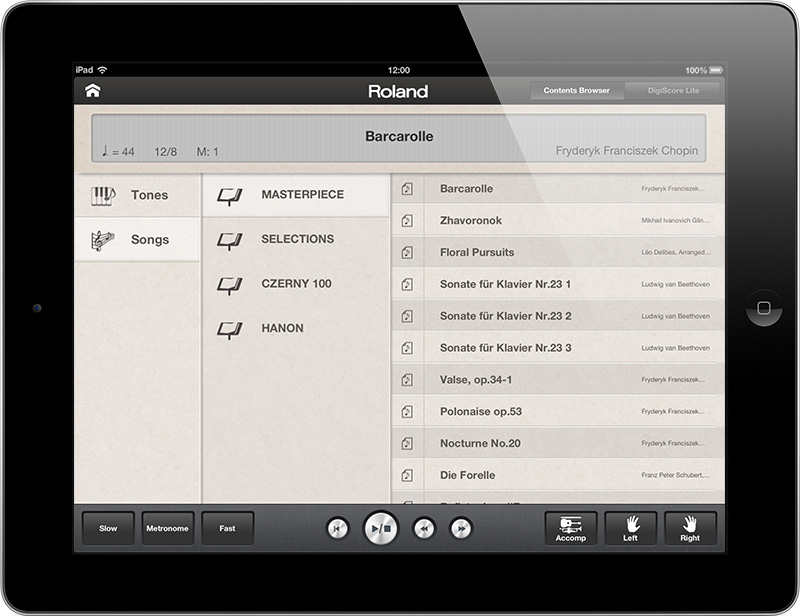Select "Sonate für Klavier Nr.23 1"
This screenshot has height=616, width=800.
point(558,284)
